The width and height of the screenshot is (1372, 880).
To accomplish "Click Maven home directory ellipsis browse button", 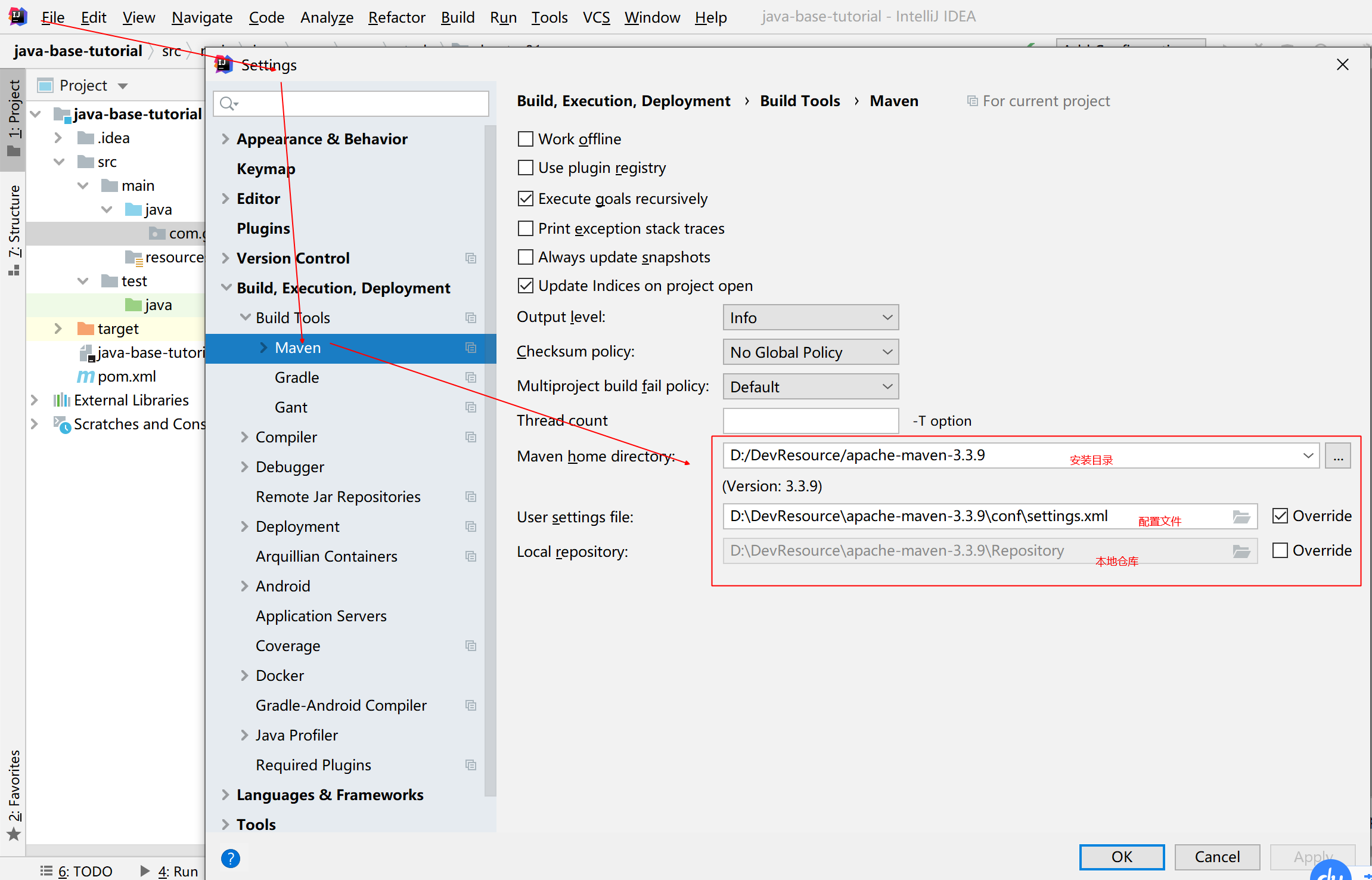I will [1337, 456].
